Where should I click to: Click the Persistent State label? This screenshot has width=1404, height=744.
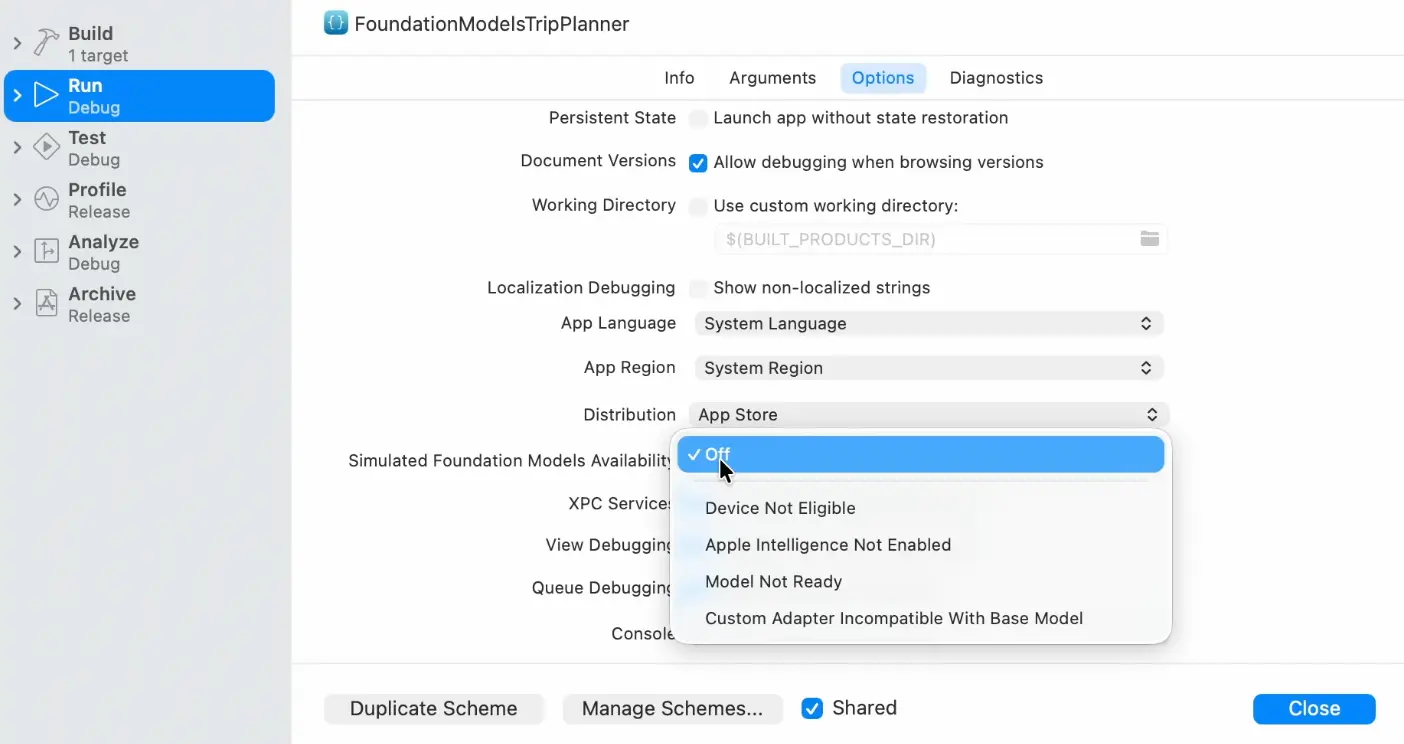[612, 118]
